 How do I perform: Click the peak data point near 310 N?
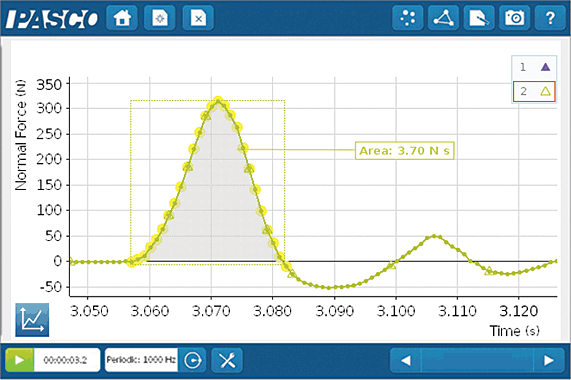[218, 101]
